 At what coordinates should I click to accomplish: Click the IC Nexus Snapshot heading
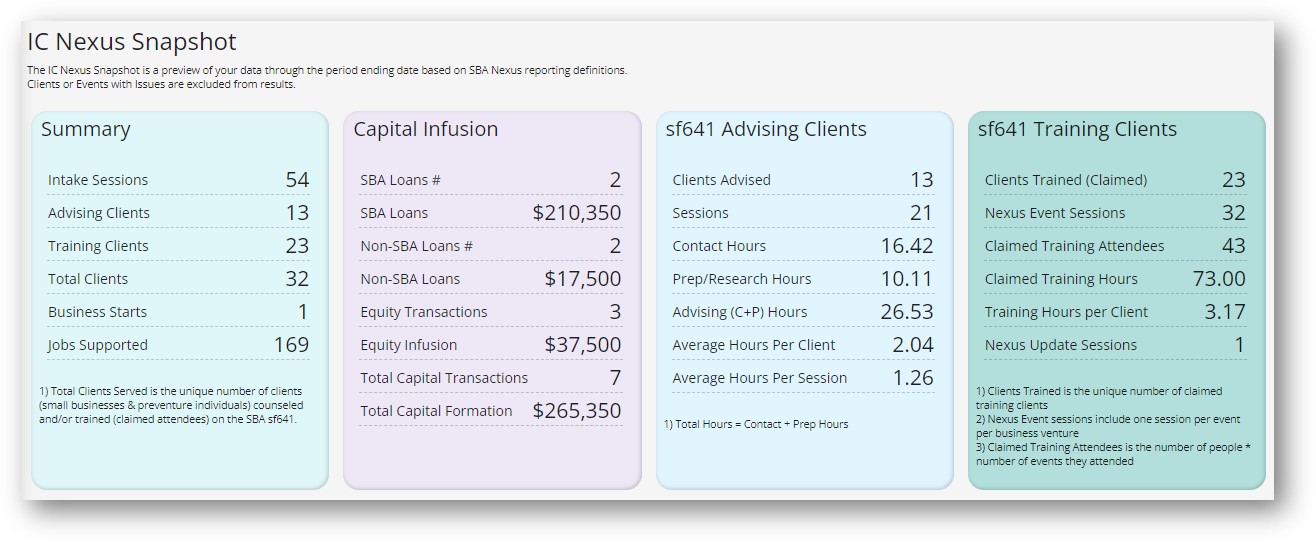[x=132, y=42]
